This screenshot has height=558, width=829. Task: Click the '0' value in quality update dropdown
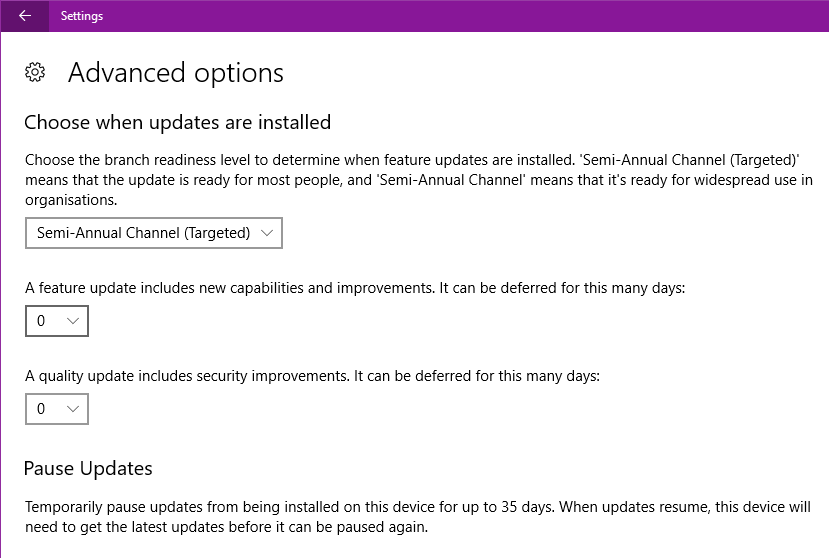click(41, 409)
